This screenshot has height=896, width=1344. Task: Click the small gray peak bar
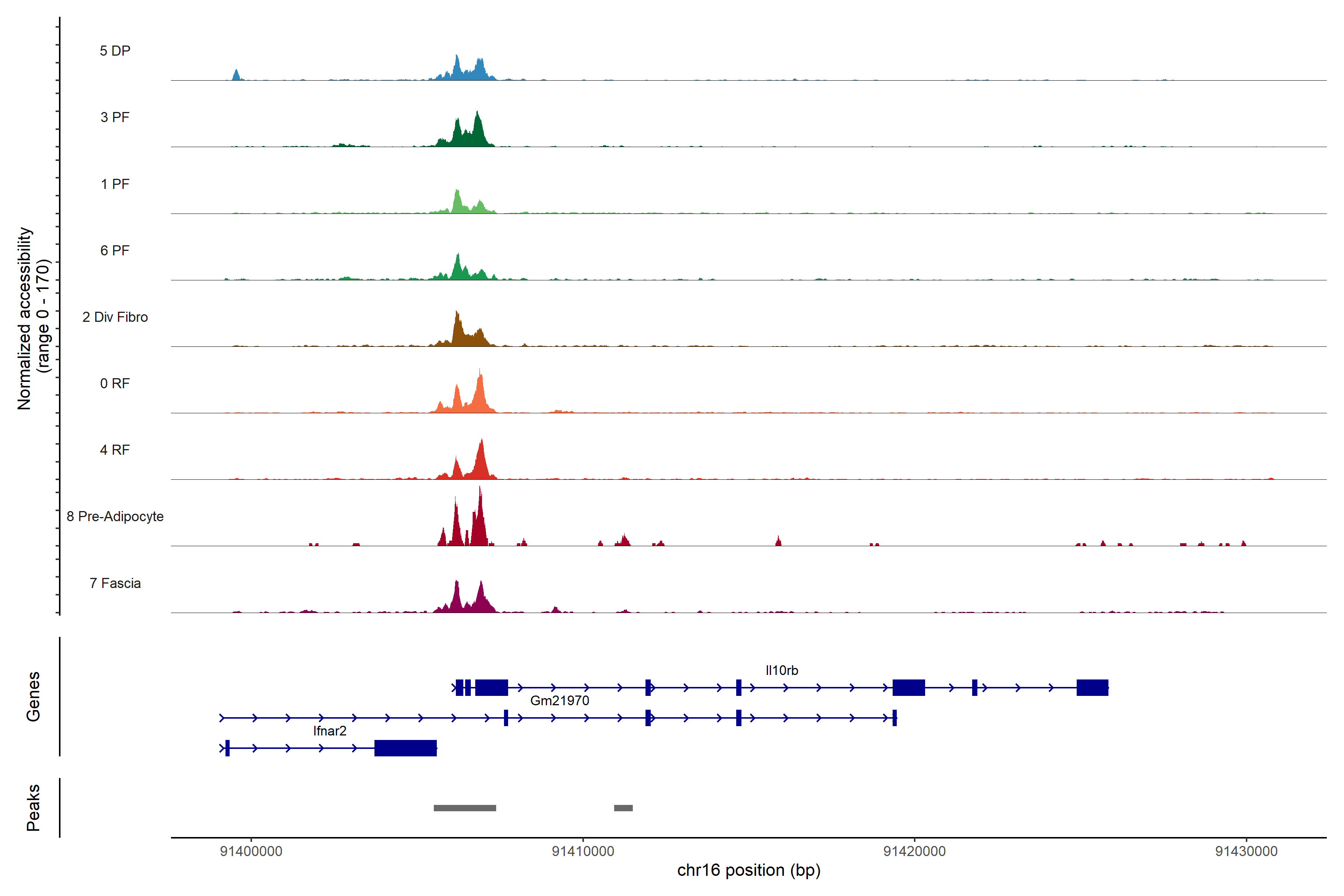point(623,808)
